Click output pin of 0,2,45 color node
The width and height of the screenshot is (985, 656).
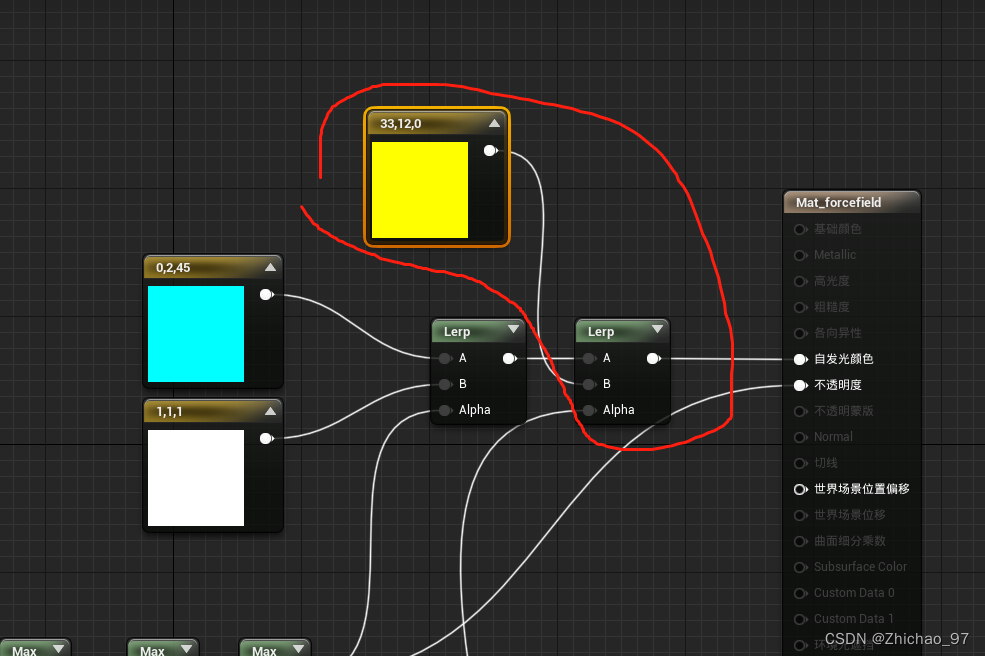coord(266,294)
